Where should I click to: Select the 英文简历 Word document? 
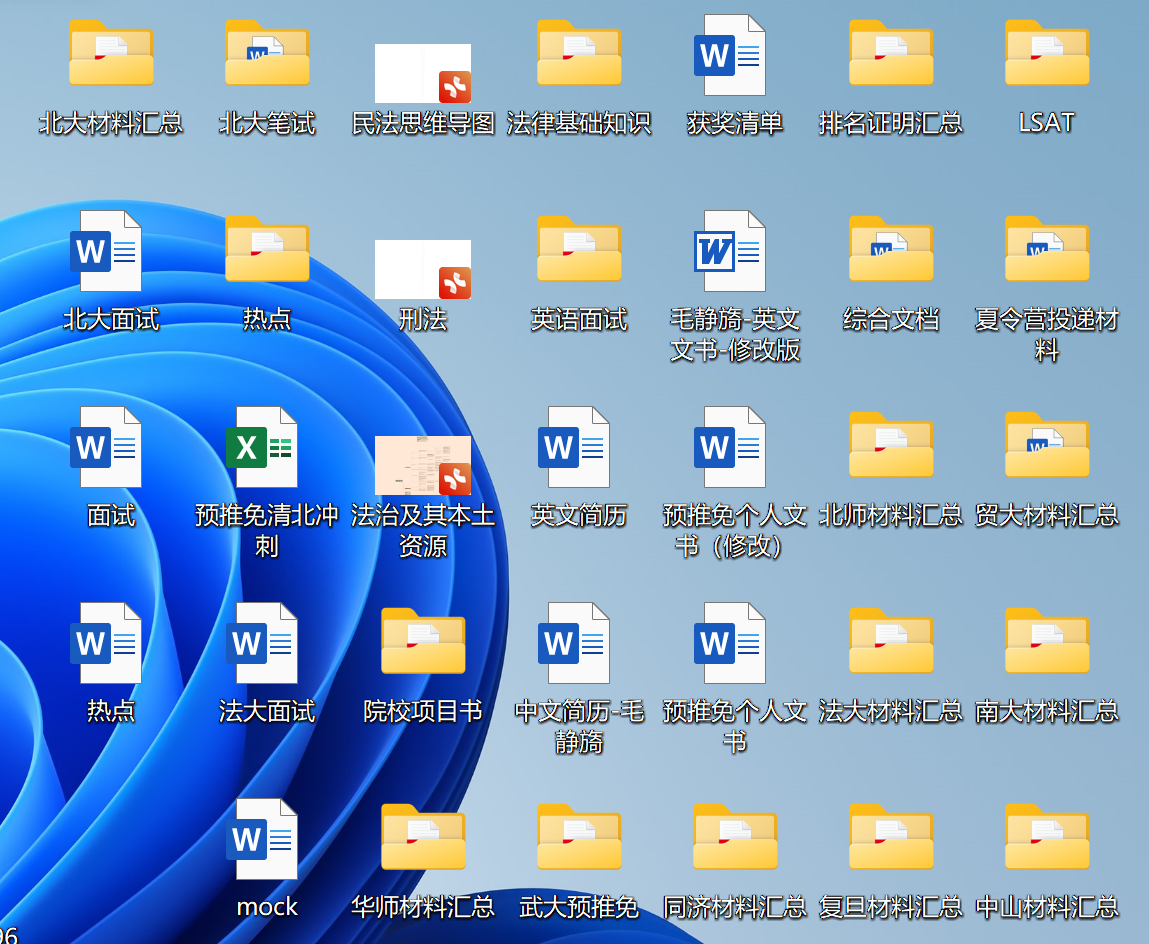click(579, 446)
